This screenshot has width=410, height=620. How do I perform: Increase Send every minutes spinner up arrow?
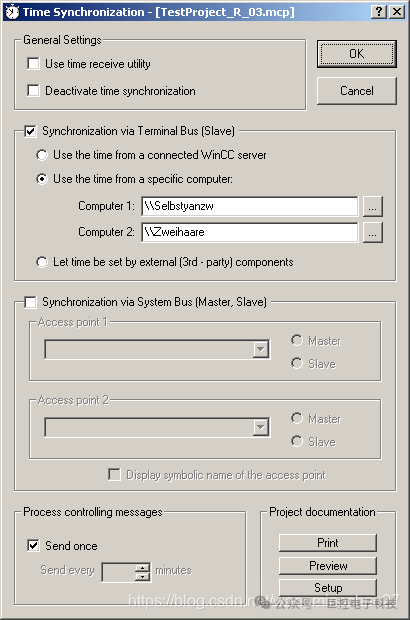coord(142,567)
